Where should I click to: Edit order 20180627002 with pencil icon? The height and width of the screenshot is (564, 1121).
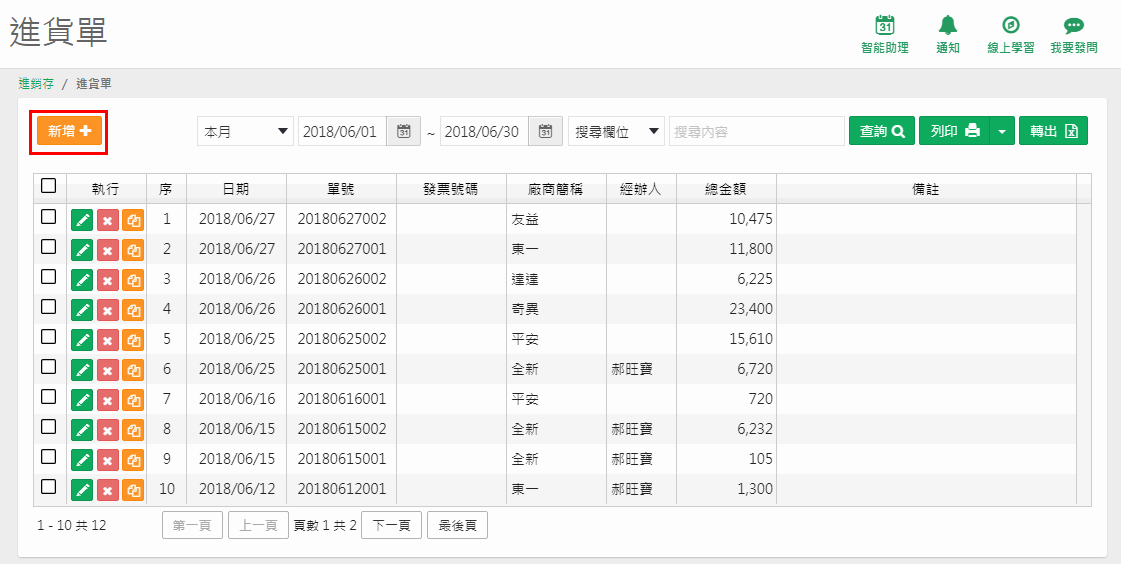pyautogui.click(x=82, y=220)
